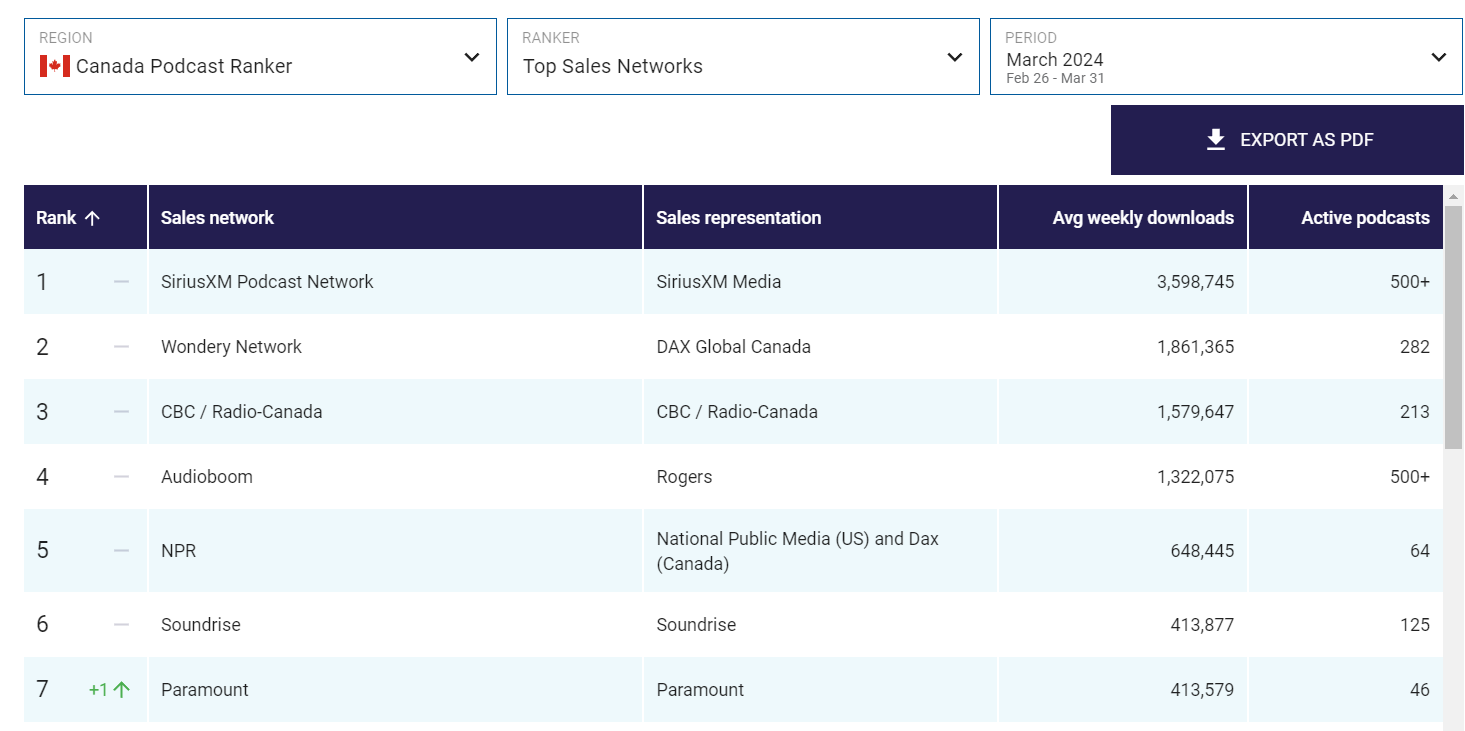Image resolution: width=1465 pixels, height=731 pixels.
Task: Click CBC / Radio-Canada sales network cell
Action: pos(395,412)
